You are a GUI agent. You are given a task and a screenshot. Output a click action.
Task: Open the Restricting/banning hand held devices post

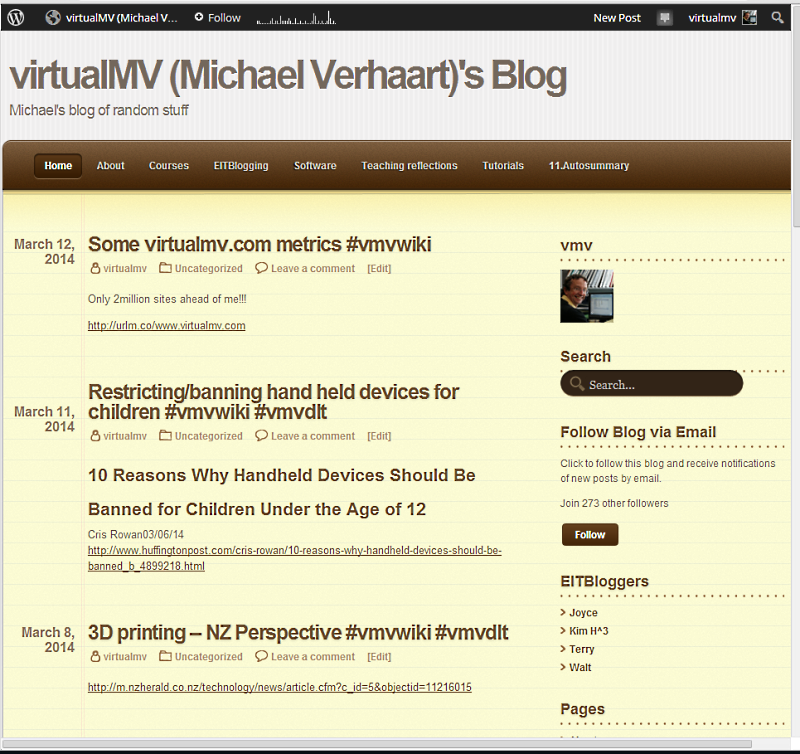(x=273, y=402)
